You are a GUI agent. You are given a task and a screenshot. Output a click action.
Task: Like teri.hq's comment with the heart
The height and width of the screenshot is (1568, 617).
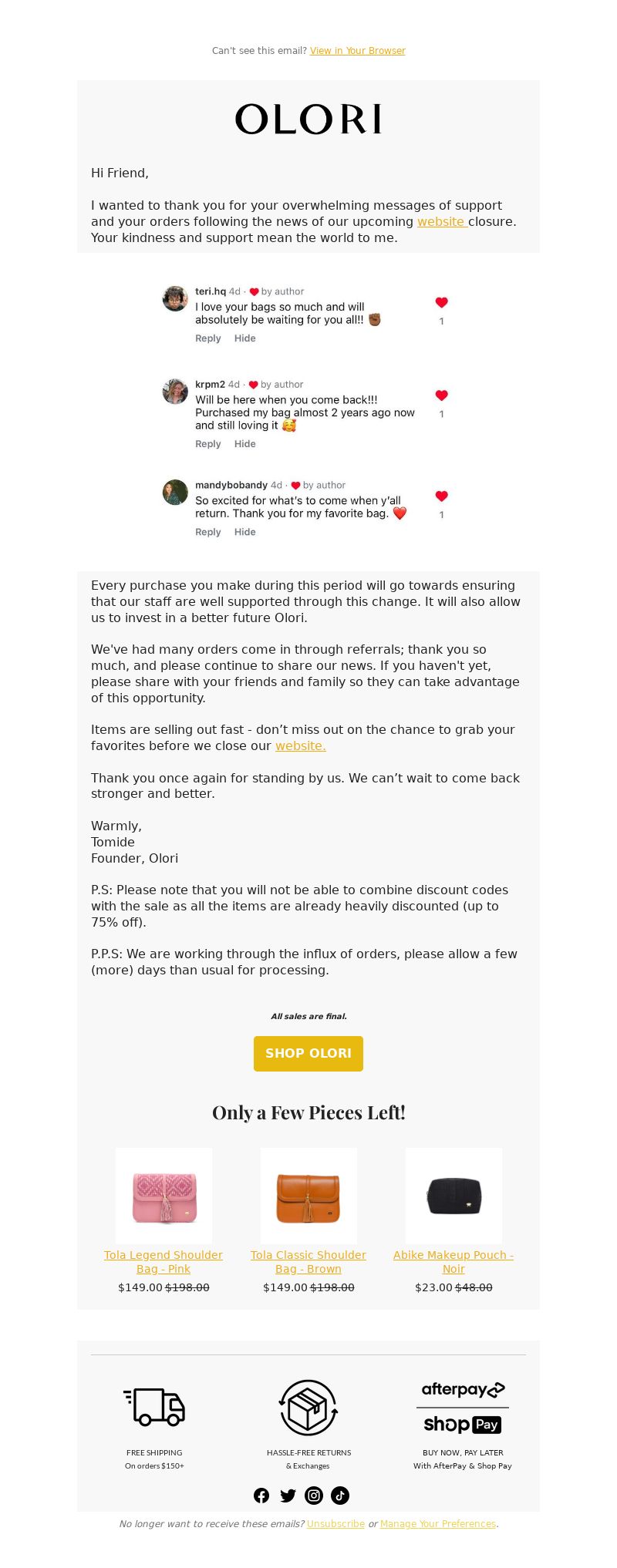pos(441,302)
